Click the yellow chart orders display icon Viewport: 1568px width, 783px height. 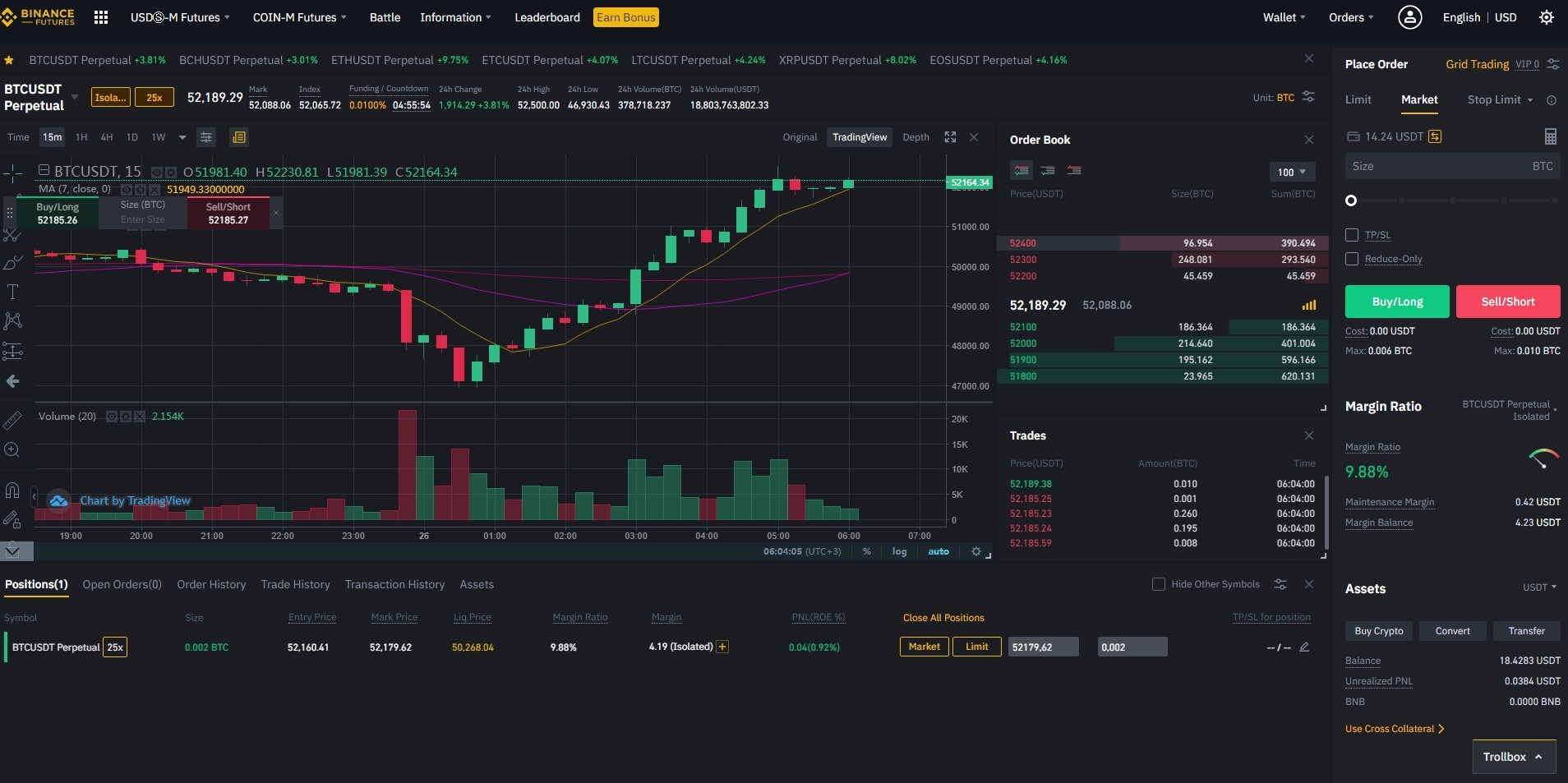point(239,137)
